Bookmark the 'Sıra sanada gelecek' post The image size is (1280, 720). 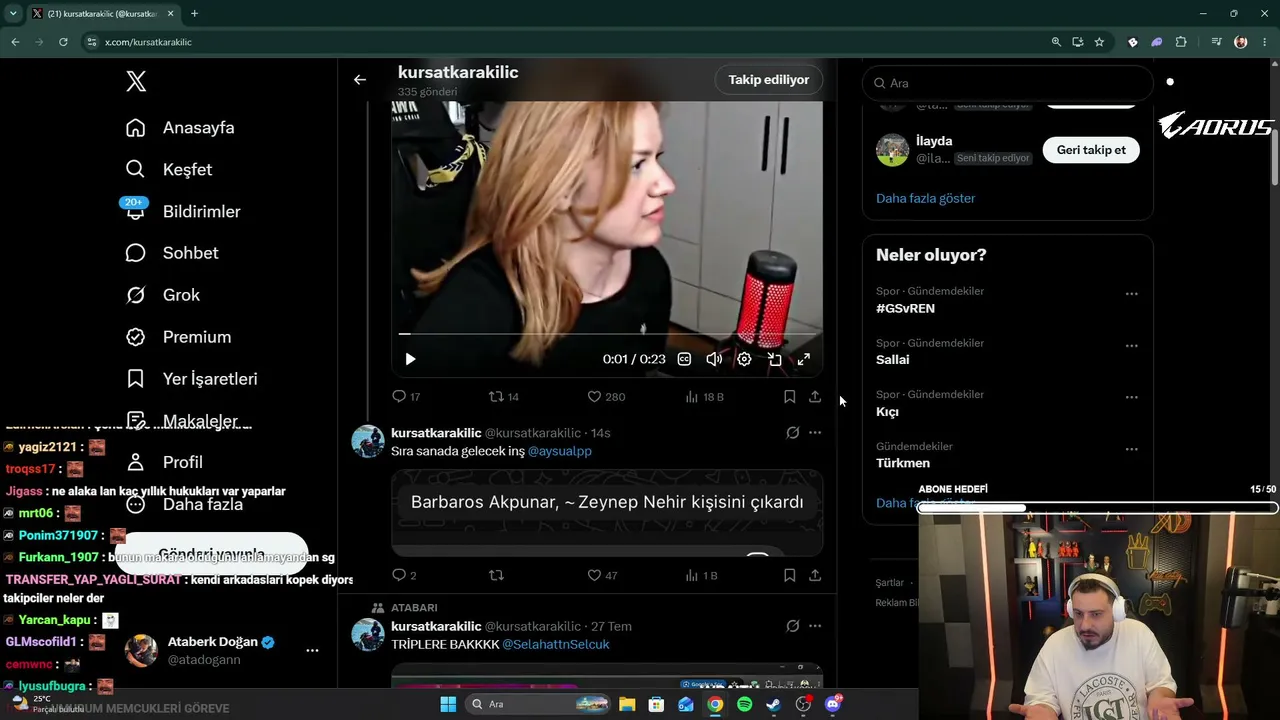789,575
